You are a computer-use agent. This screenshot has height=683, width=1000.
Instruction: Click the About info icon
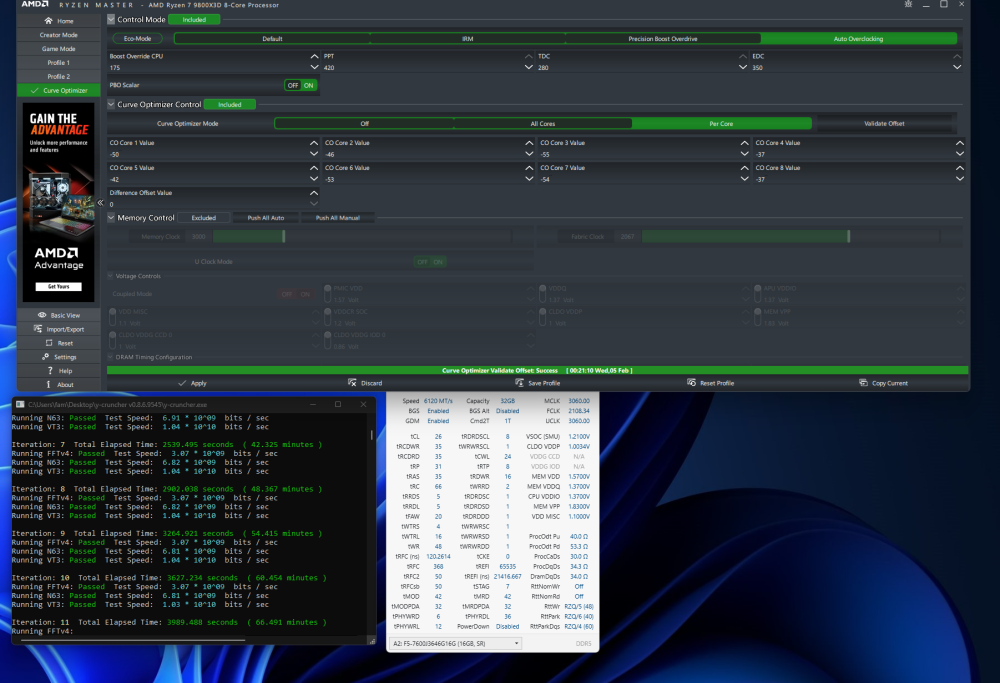point(48,385)
